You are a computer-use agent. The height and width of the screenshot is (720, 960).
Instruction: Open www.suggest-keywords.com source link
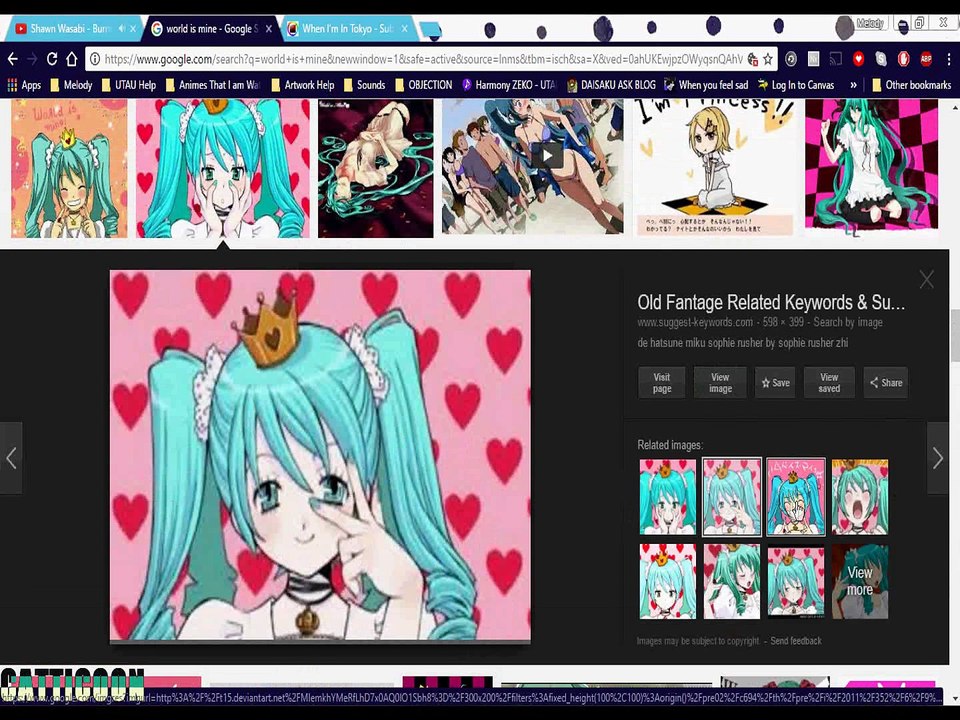coord(695,322)
